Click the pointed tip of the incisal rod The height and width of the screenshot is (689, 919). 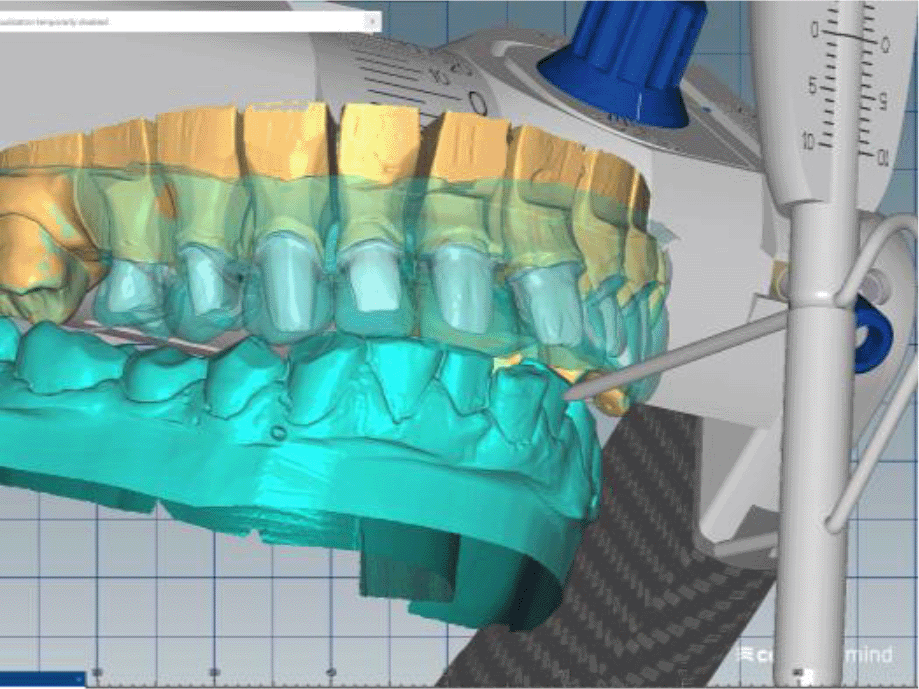570,396
